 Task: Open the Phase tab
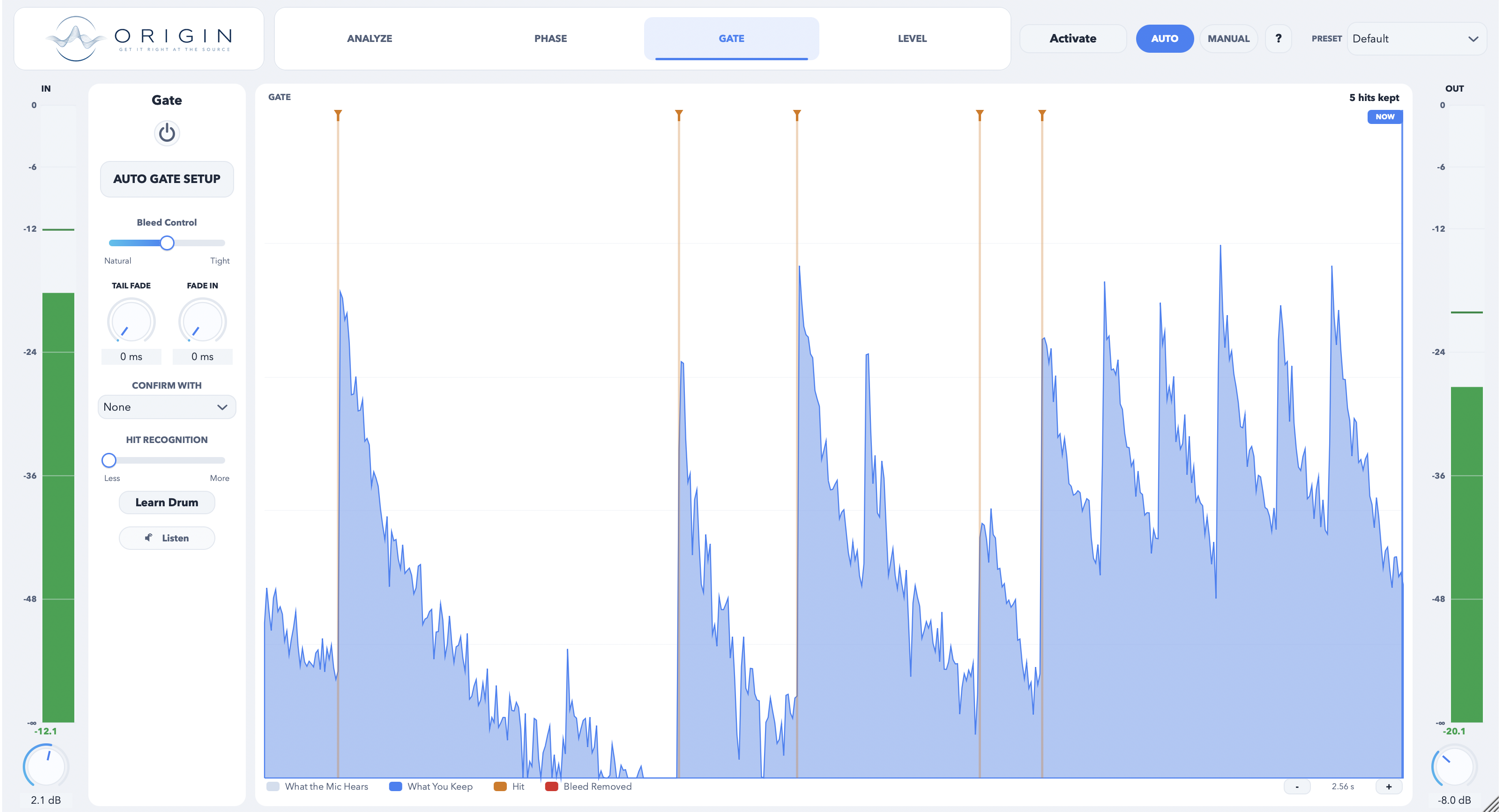(550, 39)
